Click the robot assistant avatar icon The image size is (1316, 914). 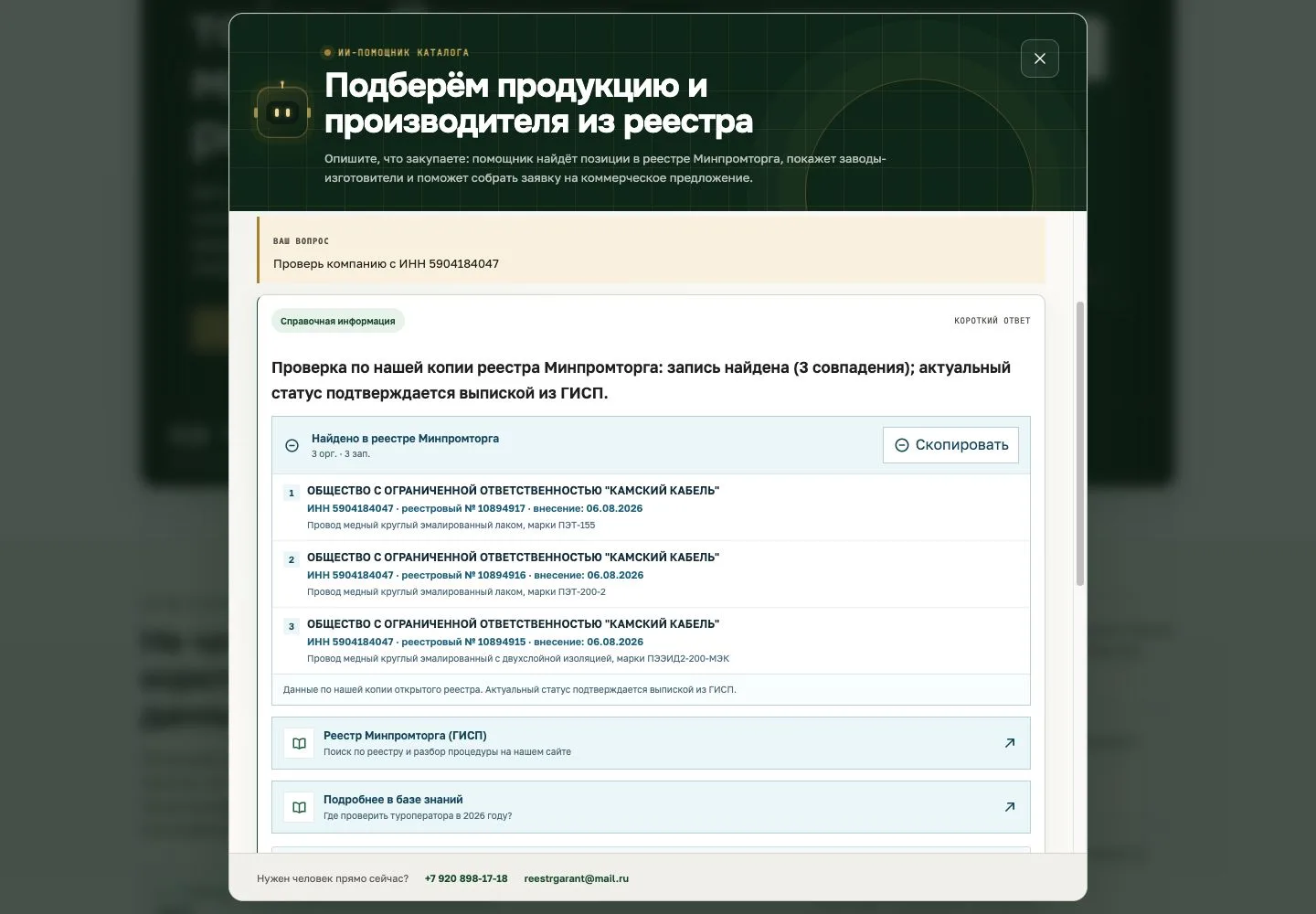(x=282, y=112)
